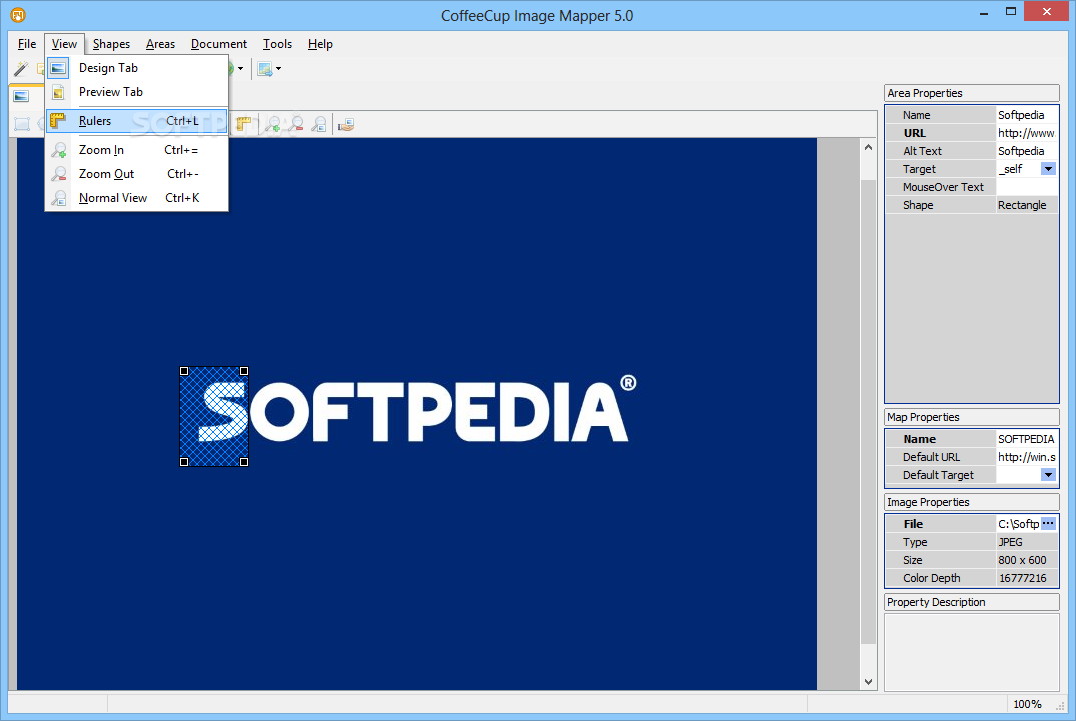Screen dimensions: 1076x721
Task: Open dropdown arrow beside image export icon
Action: [278, 69]
